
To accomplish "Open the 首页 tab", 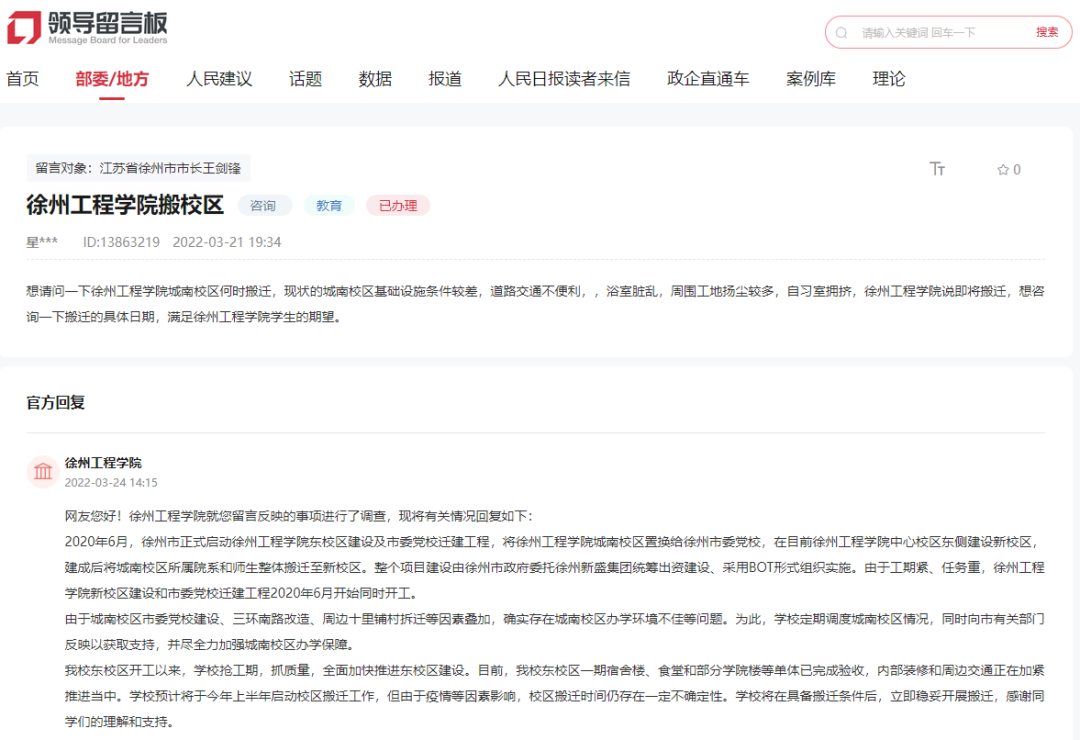I will pyautogui.click(x=23, y=79).
